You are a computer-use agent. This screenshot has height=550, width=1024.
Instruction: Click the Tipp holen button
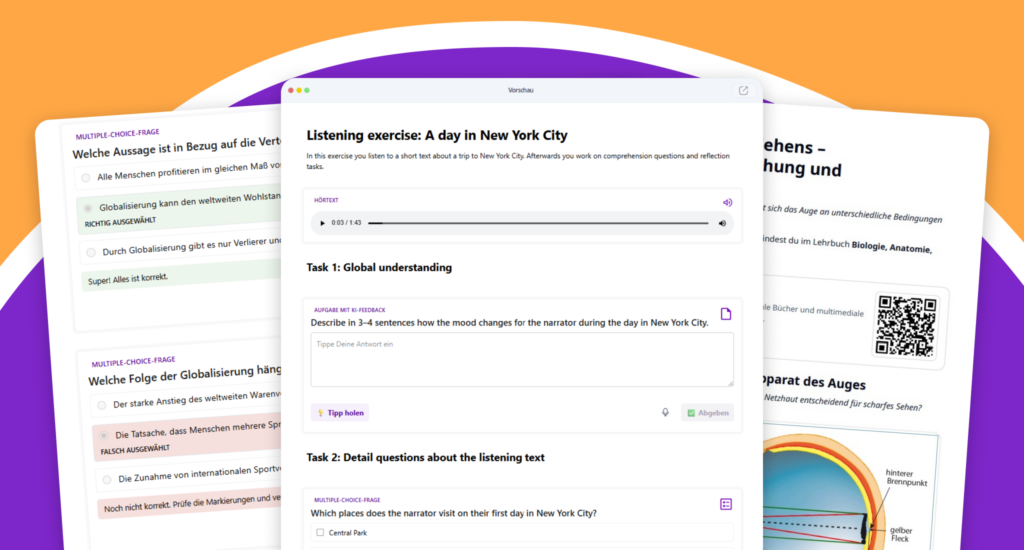pos(340,412)
